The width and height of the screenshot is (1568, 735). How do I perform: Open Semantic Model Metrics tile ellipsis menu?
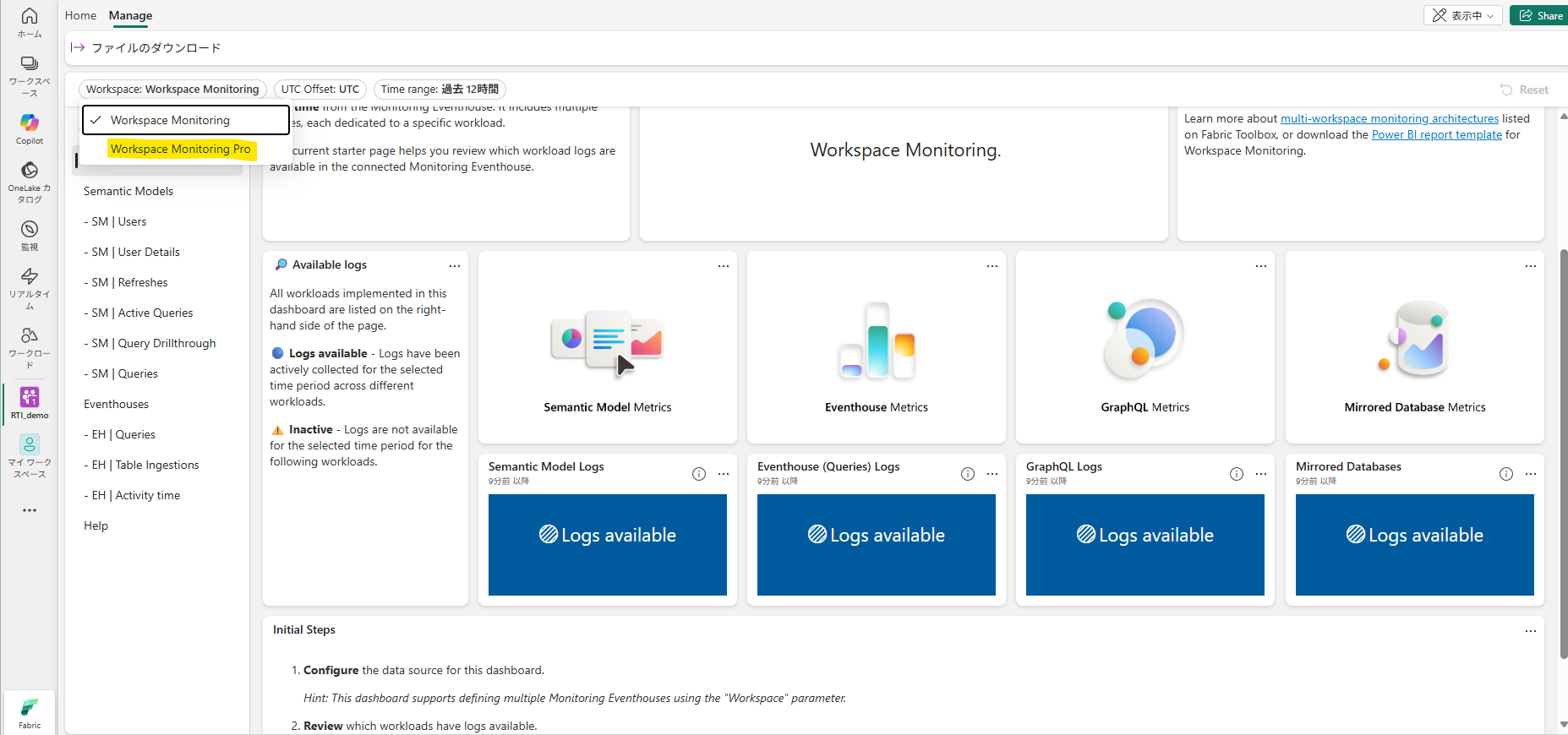point(724,265)
